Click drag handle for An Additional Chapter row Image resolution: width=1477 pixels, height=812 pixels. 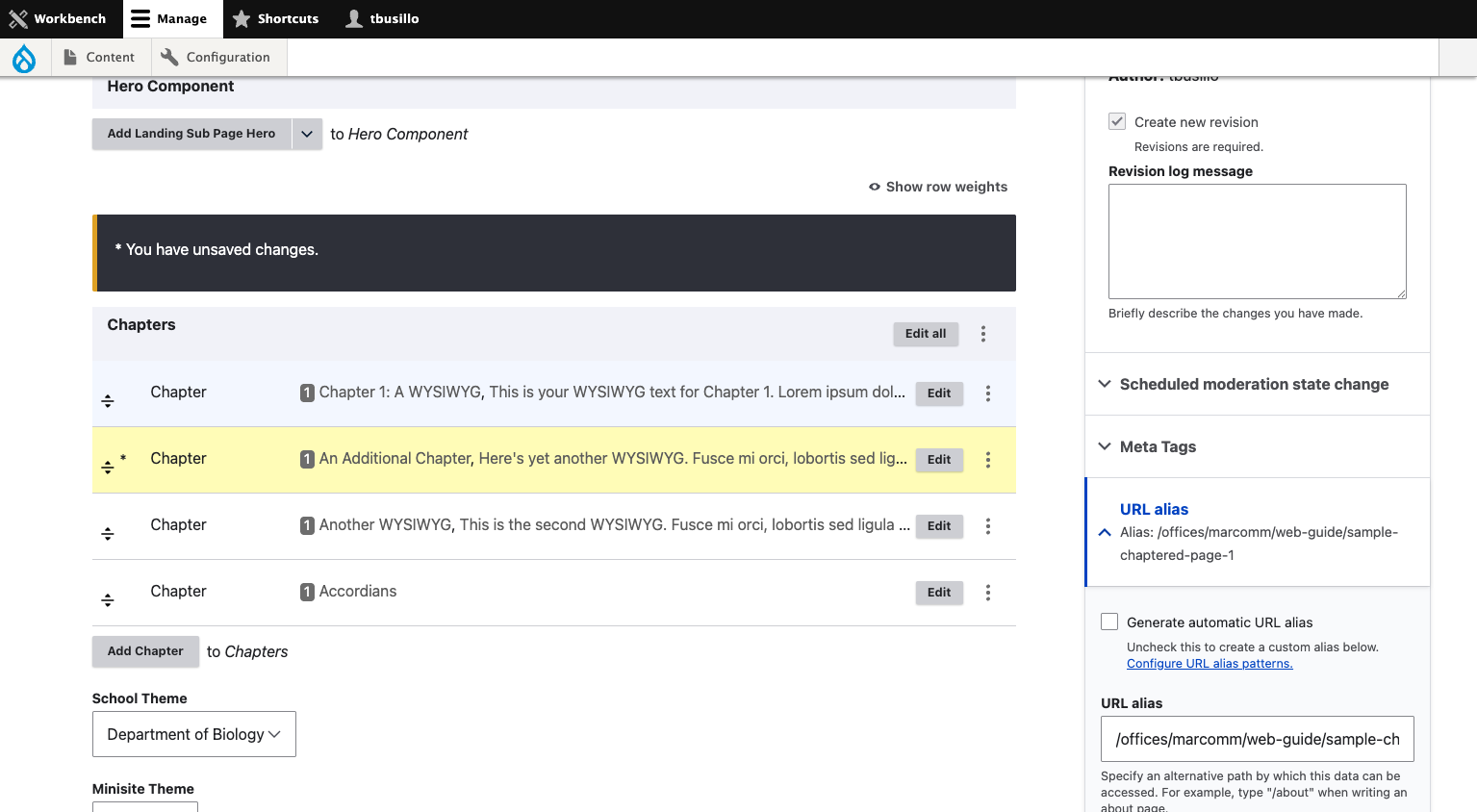coord(108,467)
